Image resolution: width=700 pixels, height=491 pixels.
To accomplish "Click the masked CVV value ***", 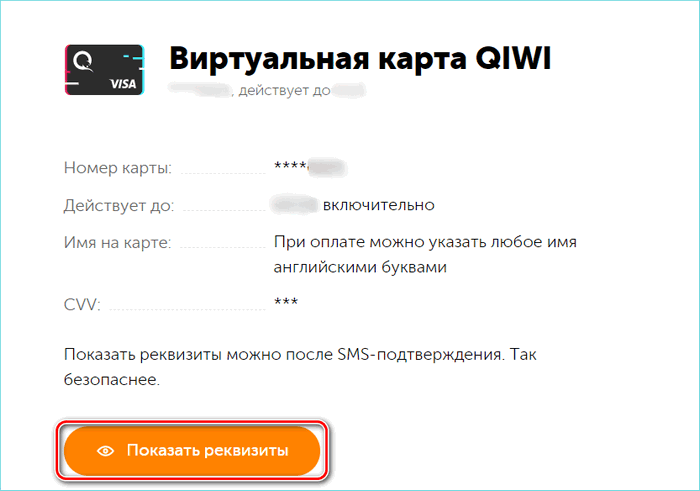I will [x=286, y=302].
